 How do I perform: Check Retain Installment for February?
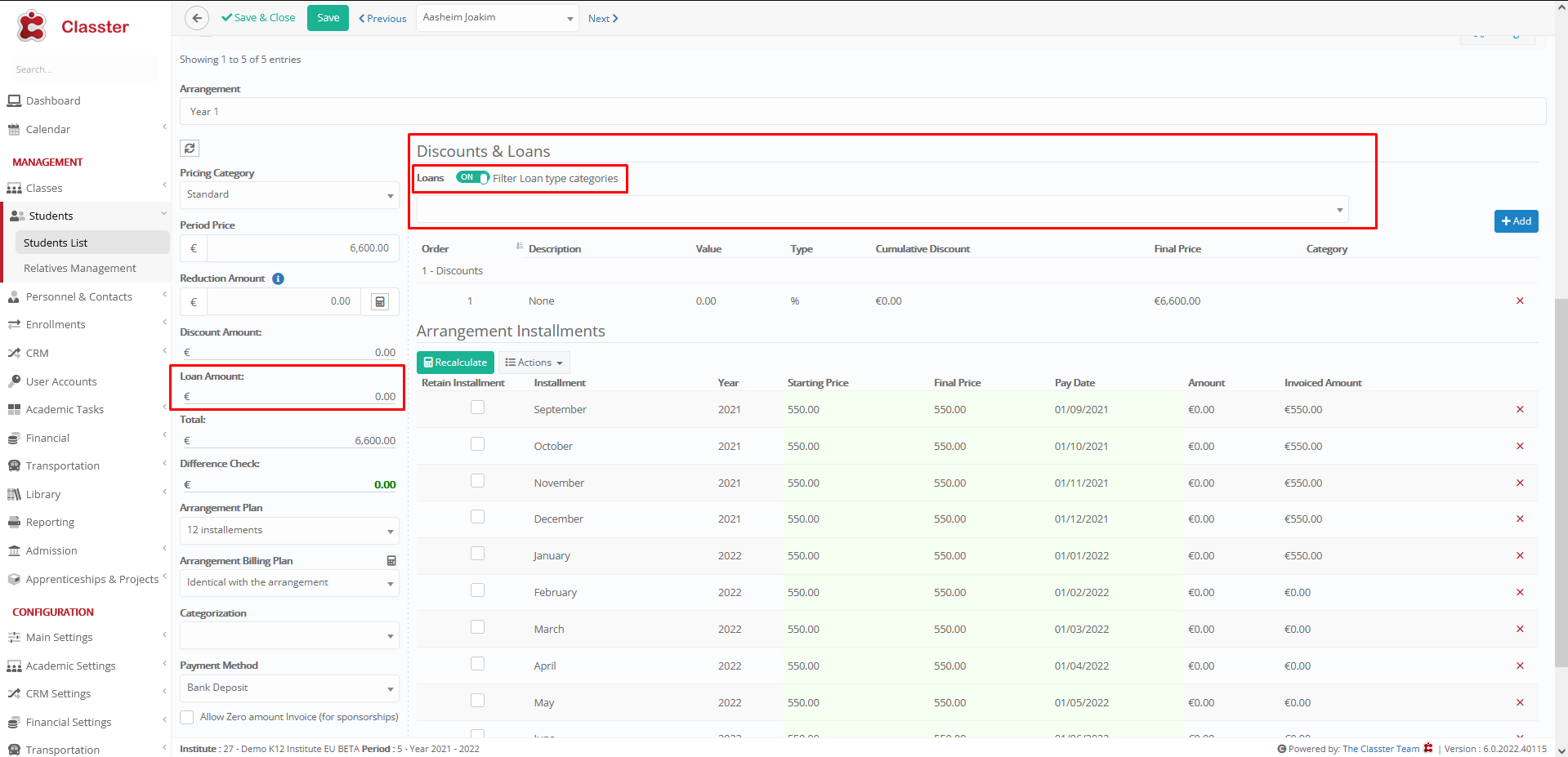[477, 590]
